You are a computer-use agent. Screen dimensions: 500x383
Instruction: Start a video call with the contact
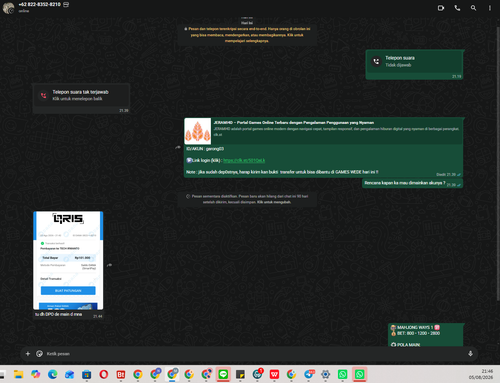click(441, 8)
